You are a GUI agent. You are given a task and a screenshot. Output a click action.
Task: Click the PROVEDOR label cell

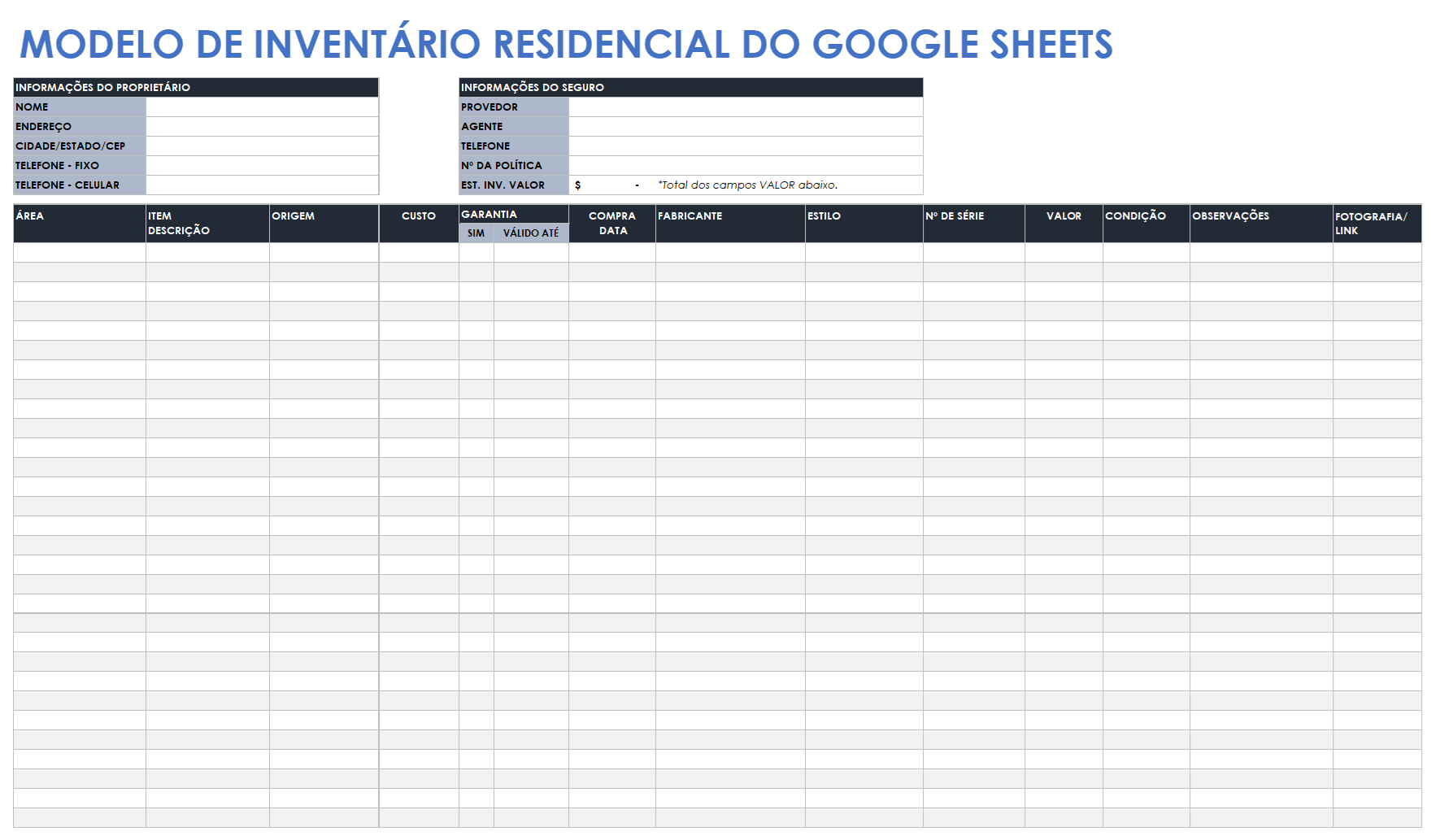(x=514, y=107)
